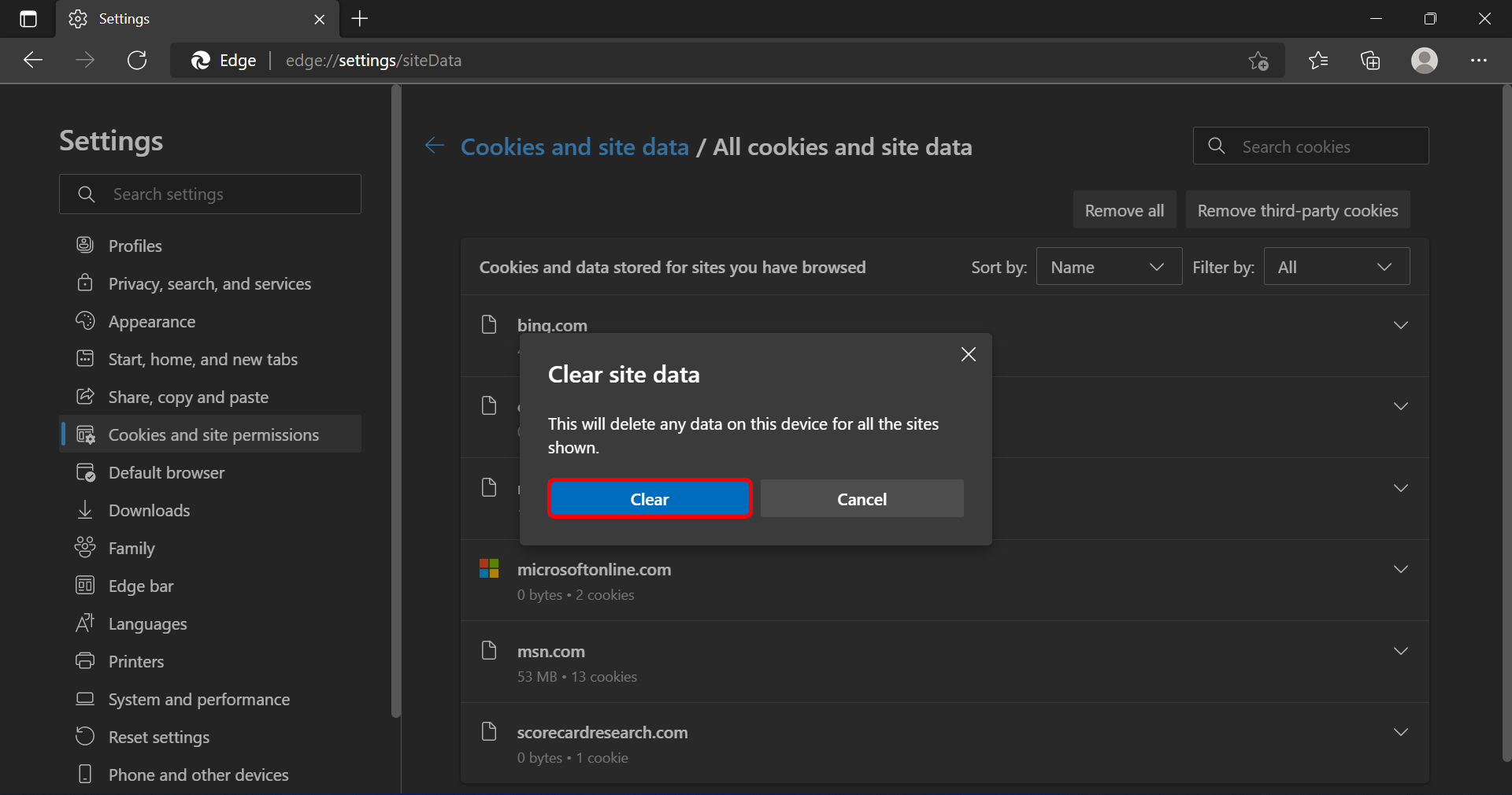The width and height of the screenshot is (1512, 795).
Task: Click the bing.com file icon
Action: point(489,324)
